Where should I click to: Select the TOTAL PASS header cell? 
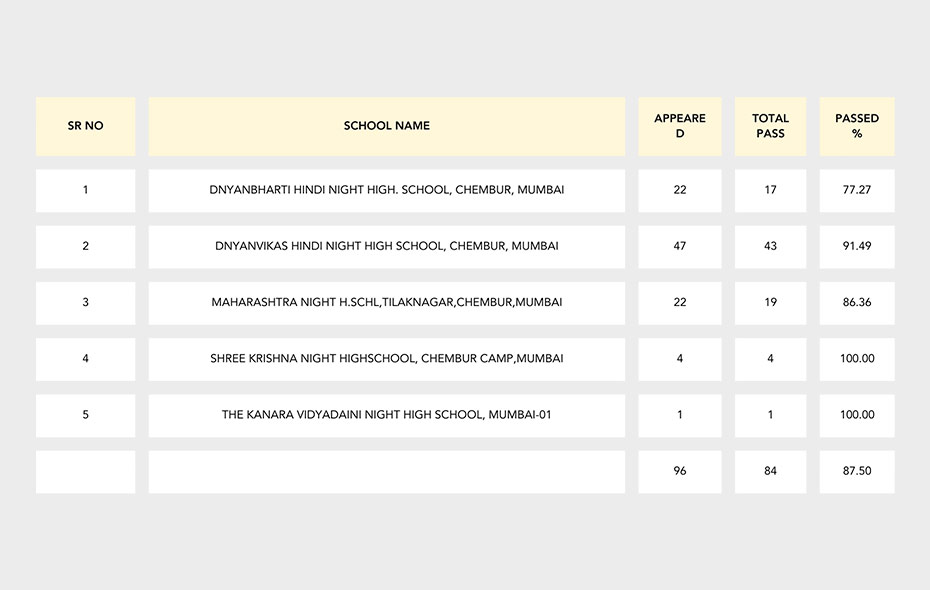point(770,126)
